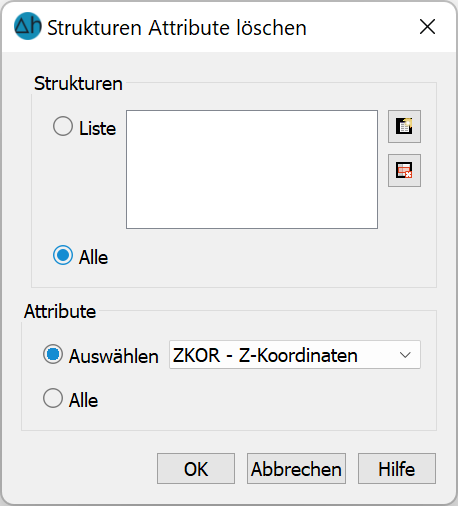
Task: Click the delta-h application icon in title bar
Action: [x=28, y=26]
